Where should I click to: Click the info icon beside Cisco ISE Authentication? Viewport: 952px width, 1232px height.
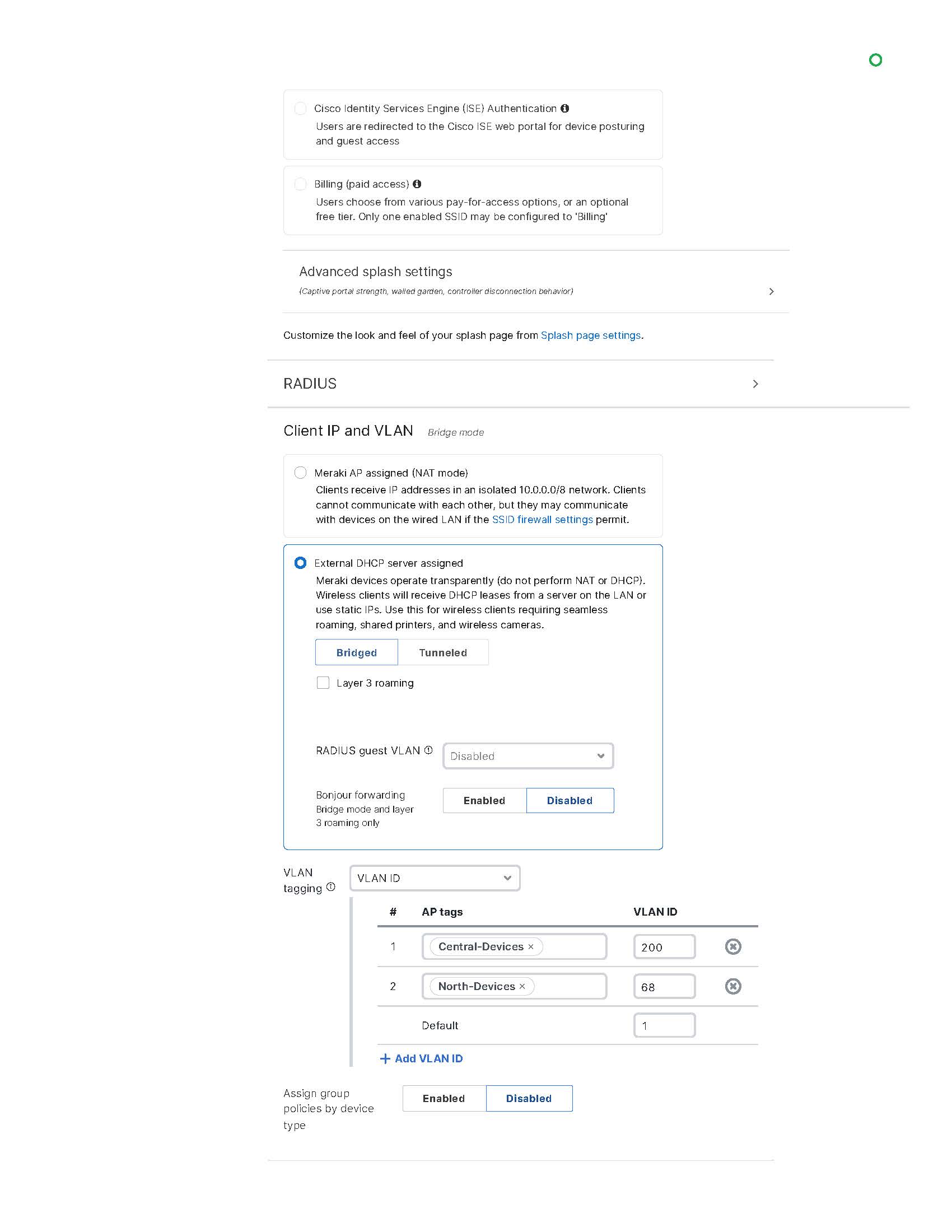pyautogui.click(x=566, y=108)
